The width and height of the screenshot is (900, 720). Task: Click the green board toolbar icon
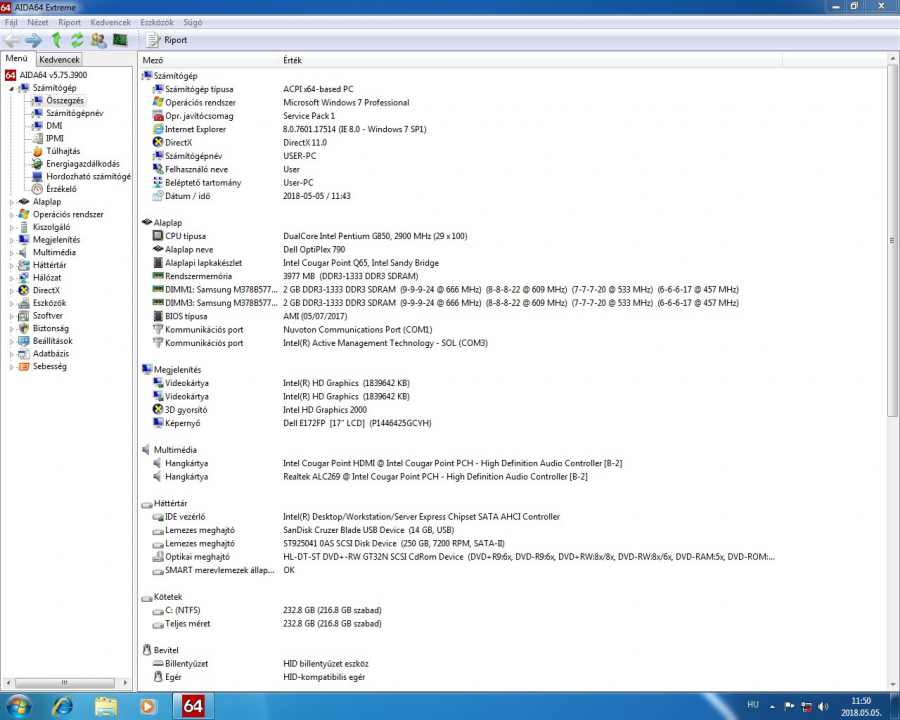(x=120, y=40)
